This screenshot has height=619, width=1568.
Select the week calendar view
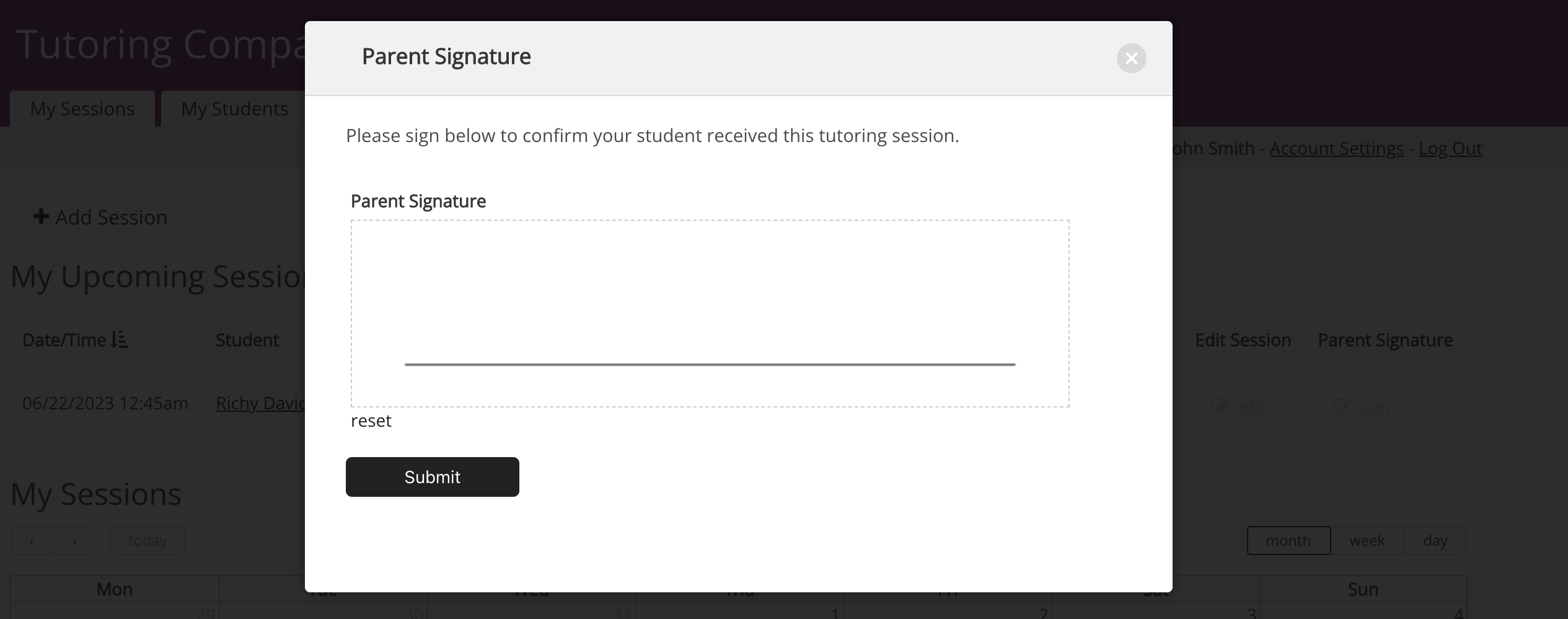(1367, 541)
